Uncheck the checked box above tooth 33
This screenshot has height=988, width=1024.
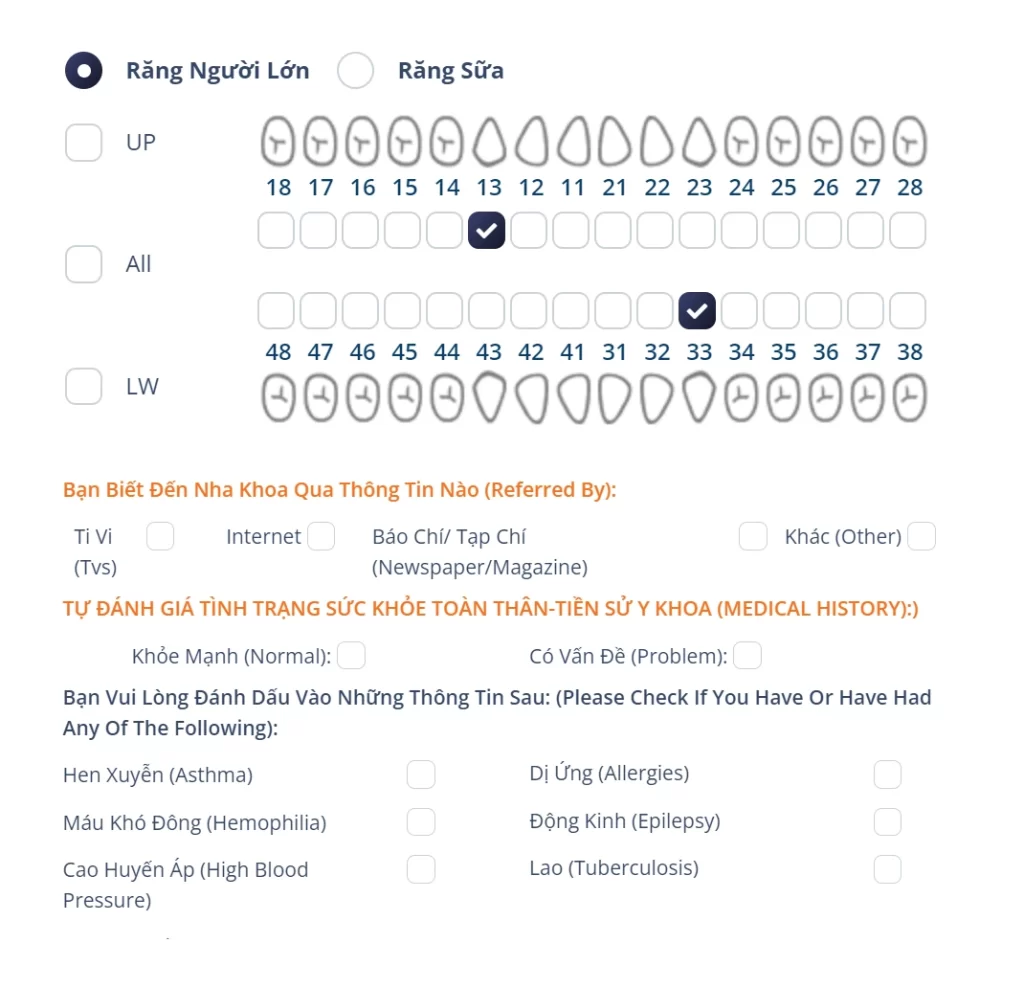coord(697,311)
